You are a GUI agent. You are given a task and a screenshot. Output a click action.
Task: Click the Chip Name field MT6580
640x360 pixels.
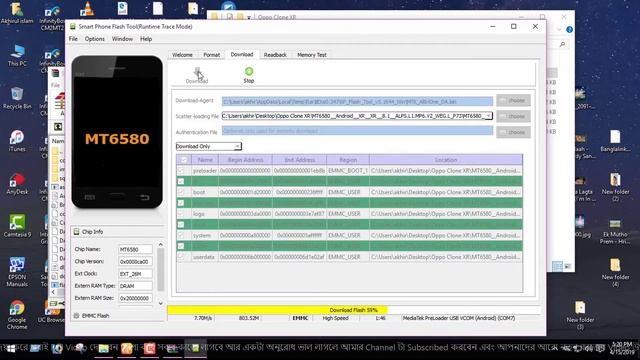point(135,249)
